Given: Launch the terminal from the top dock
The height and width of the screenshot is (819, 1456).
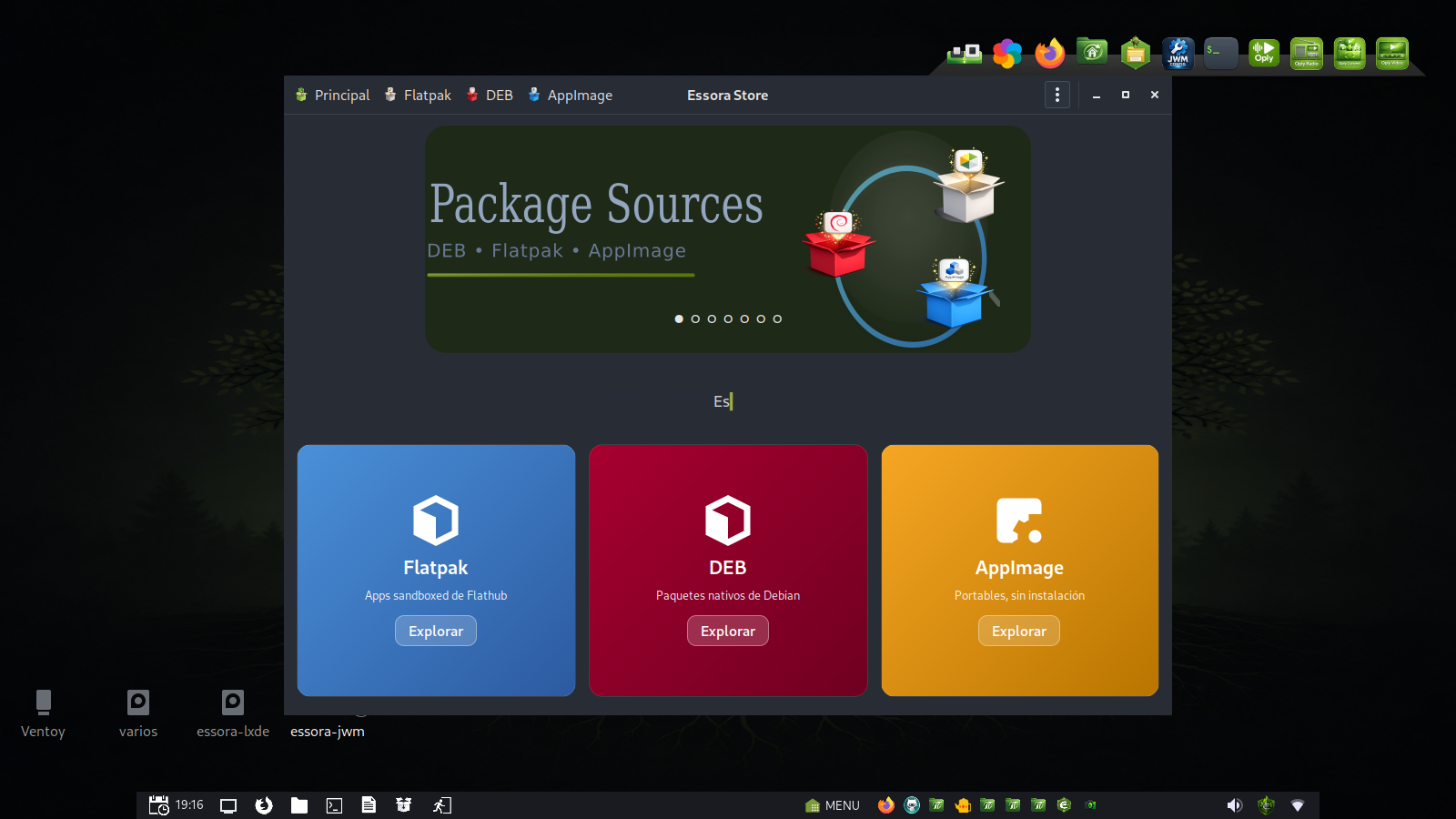Looking at the screenshot, I should (1220, 54).
